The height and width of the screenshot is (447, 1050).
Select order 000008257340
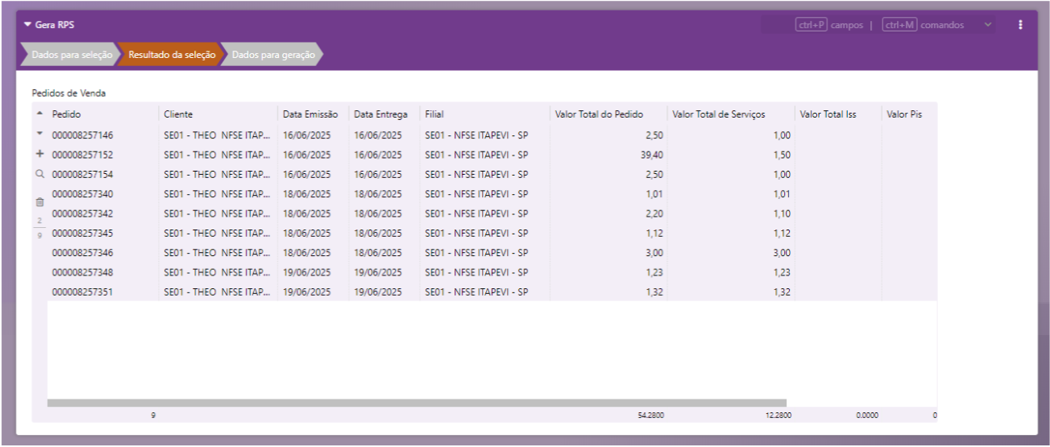[x=82, y=194]
